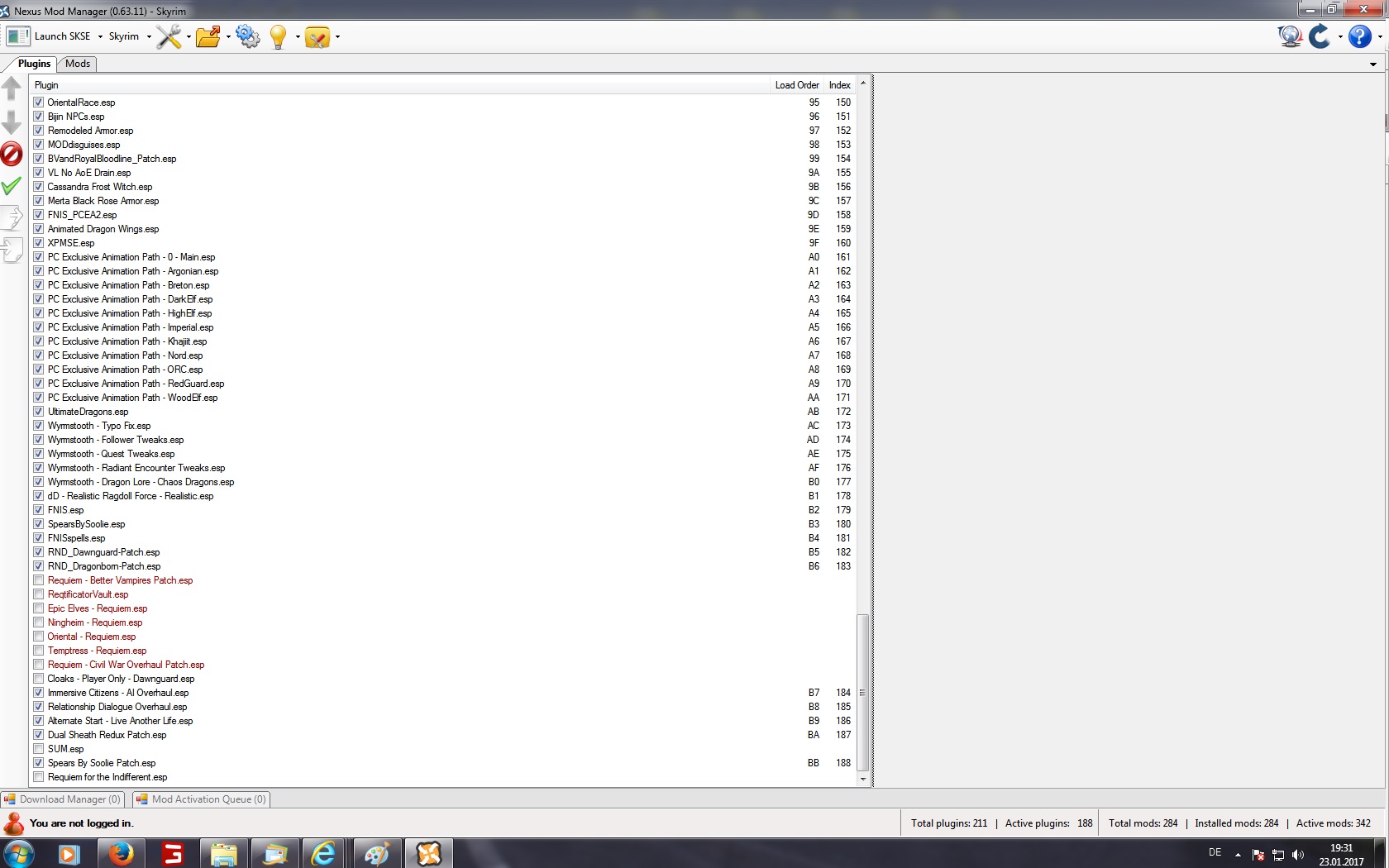Open the tab panel options dropdown arrow
Screen dimensions: 1389x868
tap(1373, 64)
